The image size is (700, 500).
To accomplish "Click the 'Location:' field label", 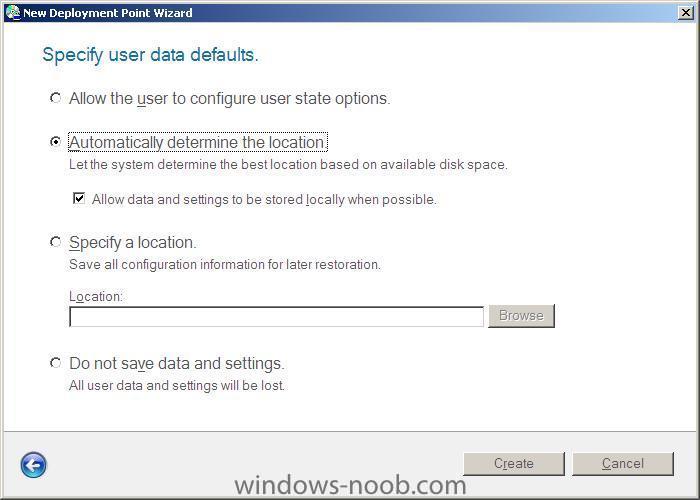I will coord(96,296).
